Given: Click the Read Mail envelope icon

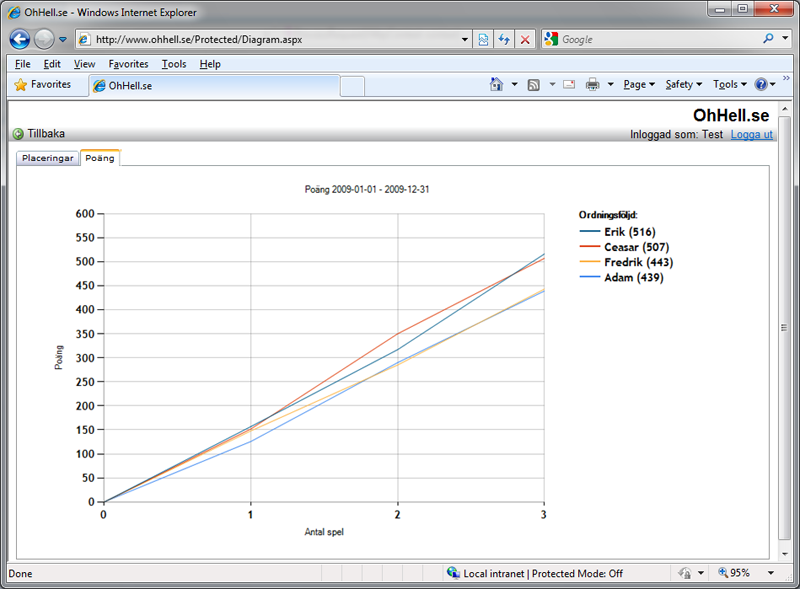Looking at the screenshot, I should (568, 85).
